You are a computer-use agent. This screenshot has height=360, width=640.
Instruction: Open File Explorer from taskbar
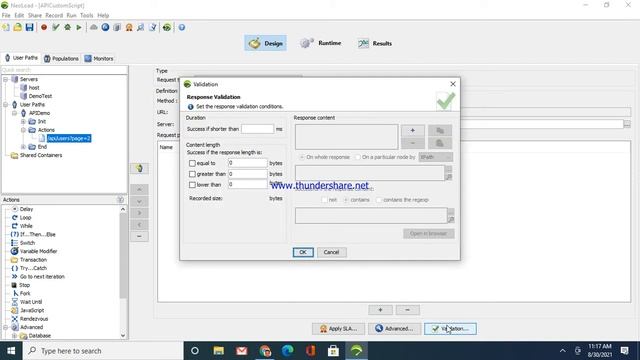click(x=218, y=351)
